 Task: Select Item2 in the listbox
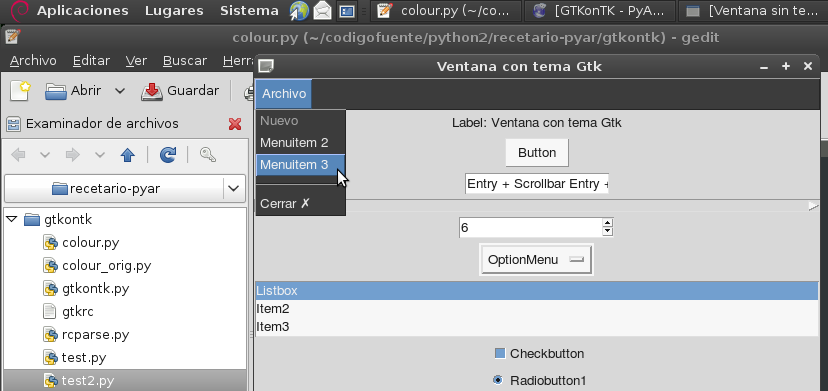(537, 309)
